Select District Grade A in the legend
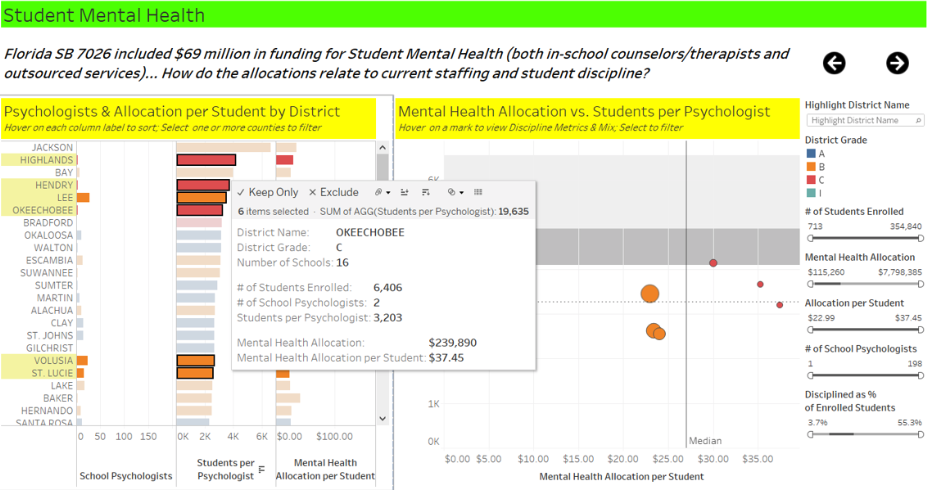The width and height of the screenshot is (932, 499). click(816, 153)
